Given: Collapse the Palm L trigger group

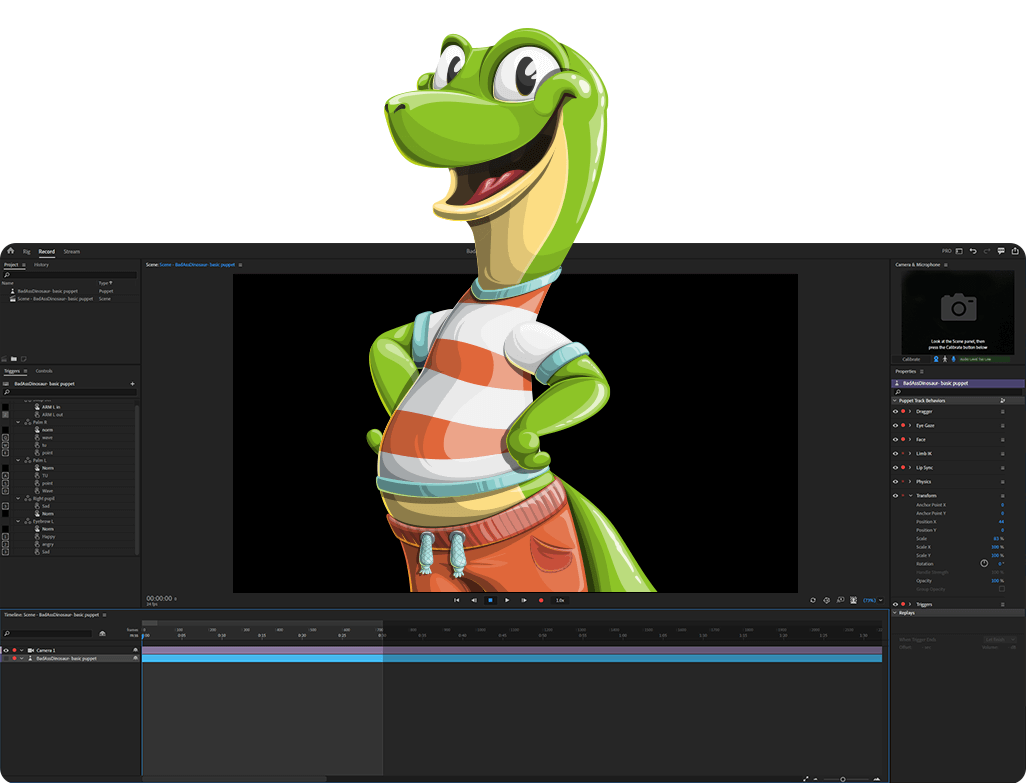Looking at the screenshot, I should point(17,460).
